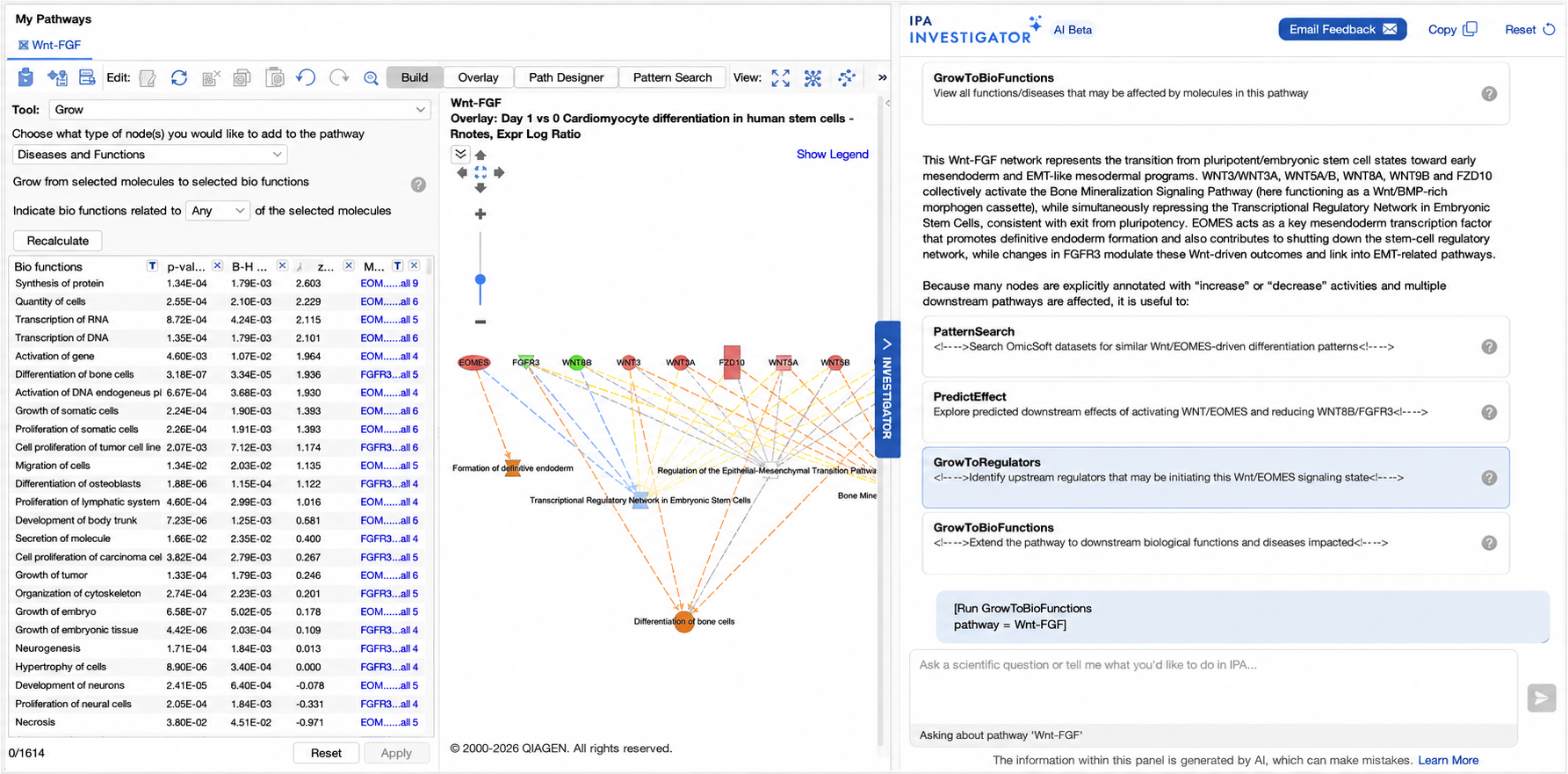Pan the pathway canvas up
1568x774 pixels.
(481, 156)
